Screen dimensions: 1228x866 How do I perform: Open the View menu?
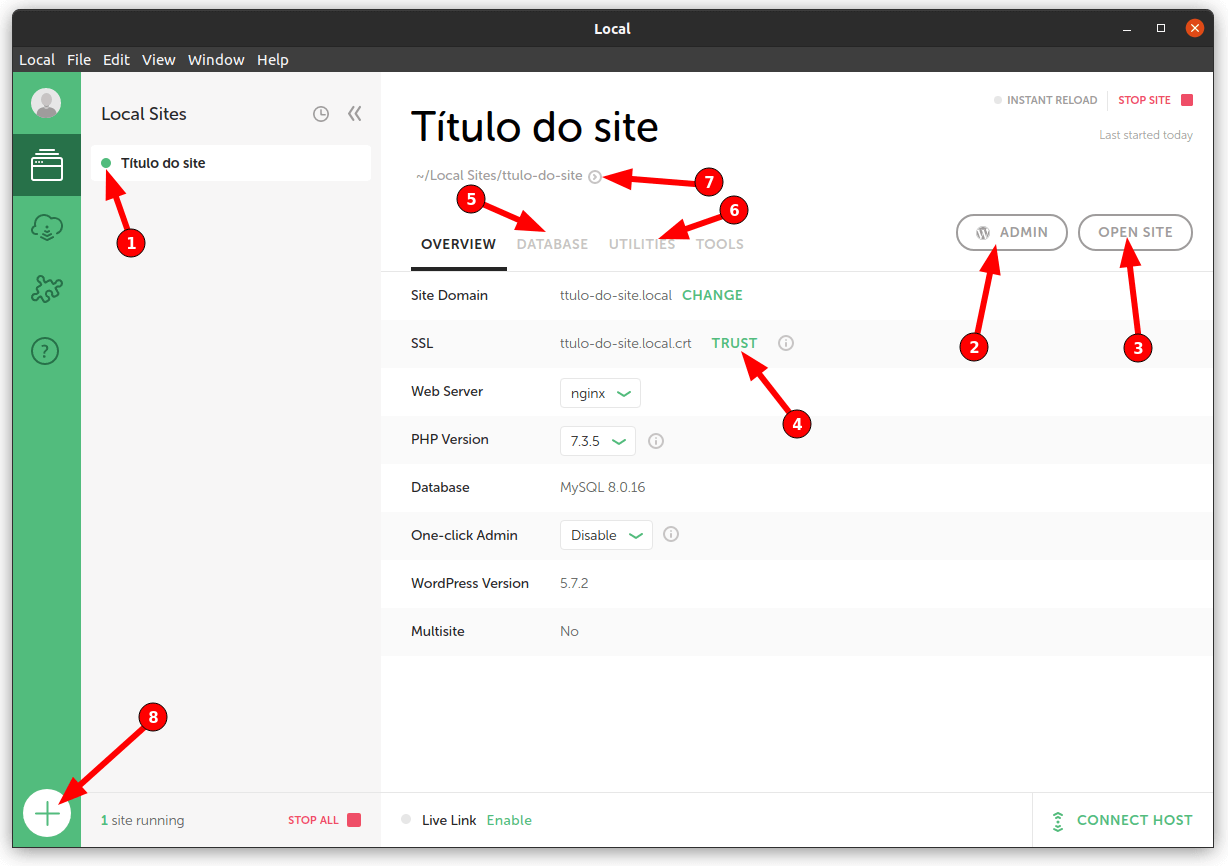click(x=158, y=60)
